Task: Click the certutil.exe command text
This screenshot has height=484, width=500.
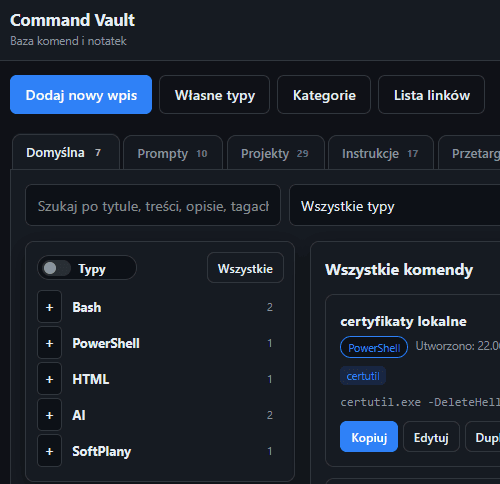Action: click(420, 402)
